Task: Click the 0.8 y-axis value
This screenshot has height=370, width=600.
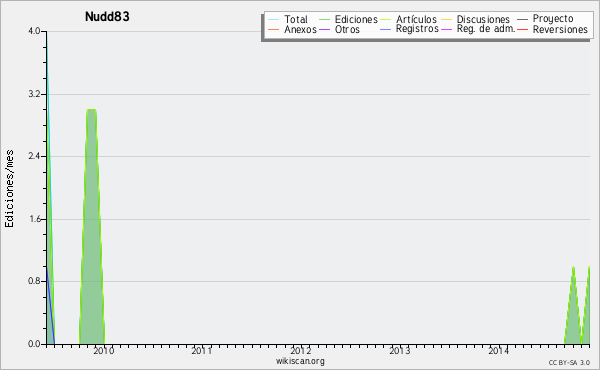Action: [34, 281]
